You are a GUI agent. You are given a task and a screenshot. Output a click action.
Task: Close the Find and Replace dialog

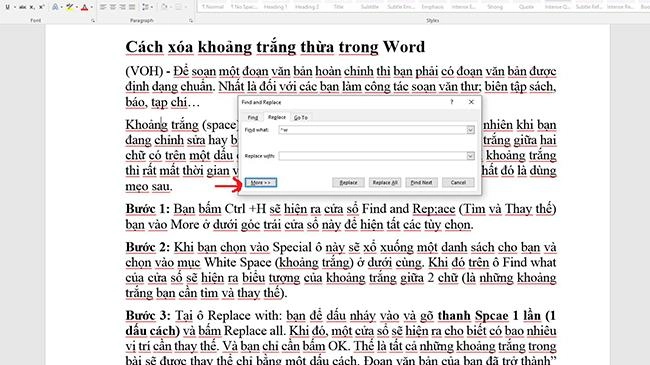pyautogui.click(x=471, y=102)
